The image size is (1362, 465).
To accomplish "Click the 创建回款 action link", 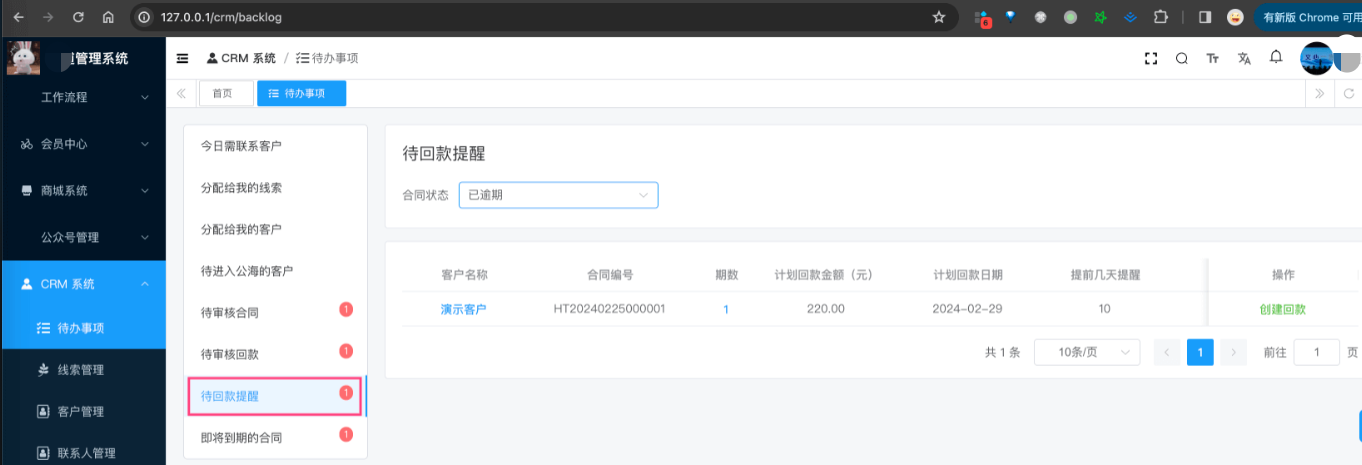I will (1282, 309).
